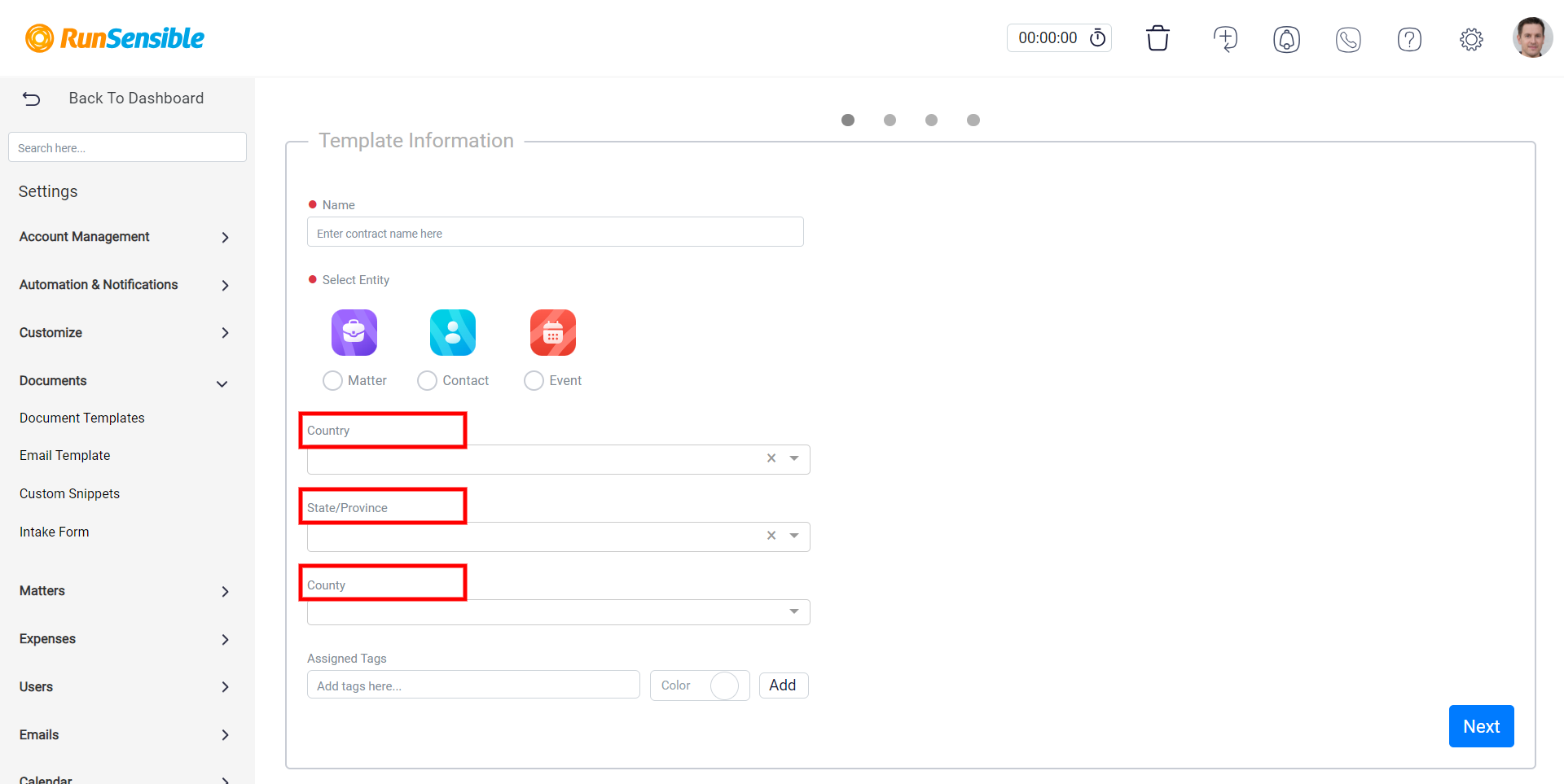Viewport: 1564px width, 784px height.
Task: Open the user profile avatar
Action: [1532, 37]
